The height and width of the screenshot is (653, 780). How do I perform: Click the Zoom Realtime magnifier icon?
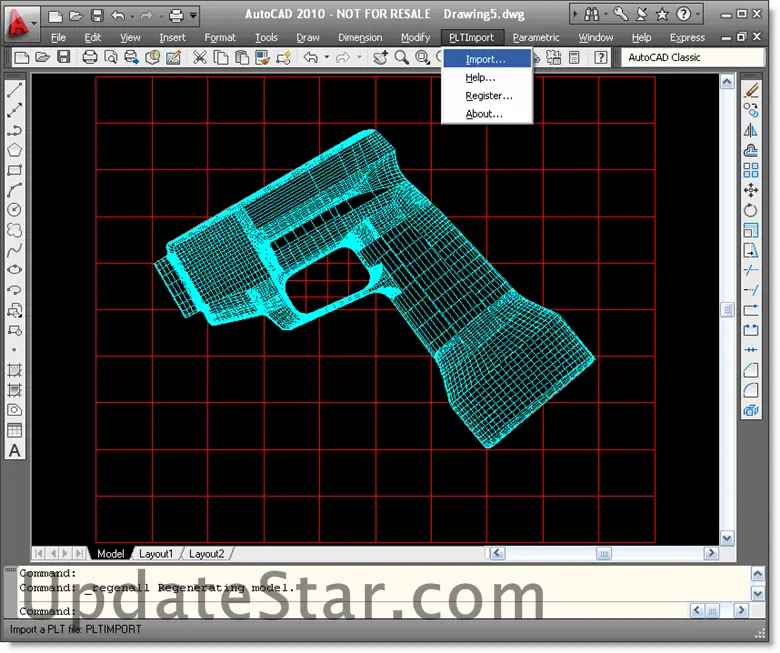coord(402,58)
